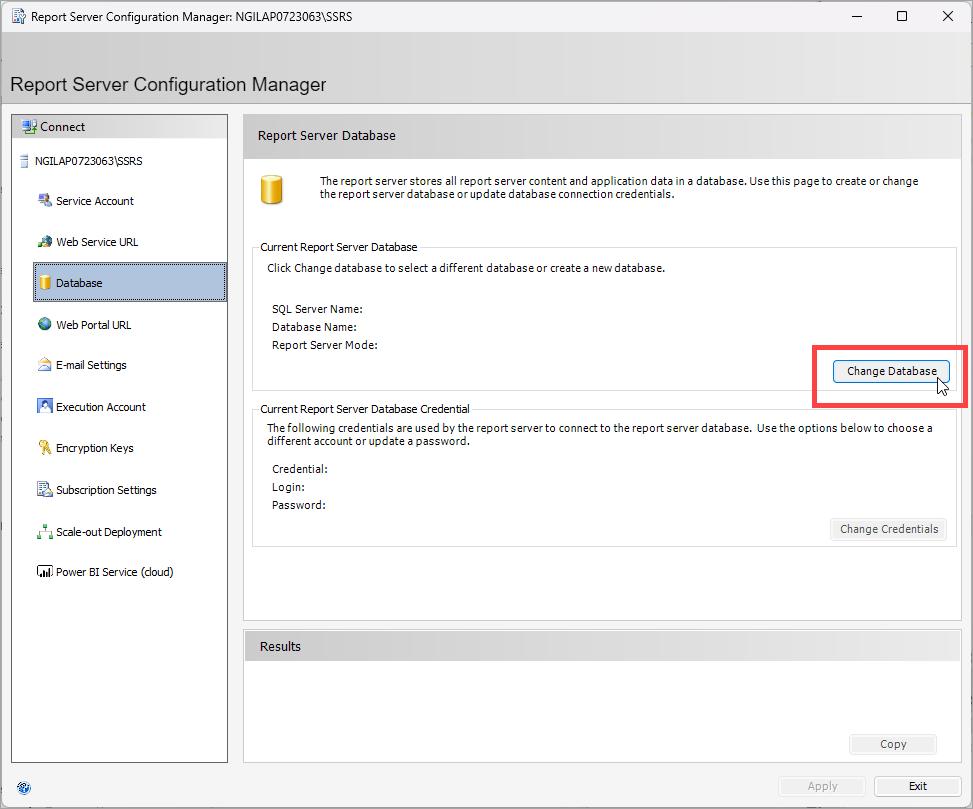Click the Database cylinder icon in sidebar
The width and height of the screenshot is (973, 809).
coord(45,282)
